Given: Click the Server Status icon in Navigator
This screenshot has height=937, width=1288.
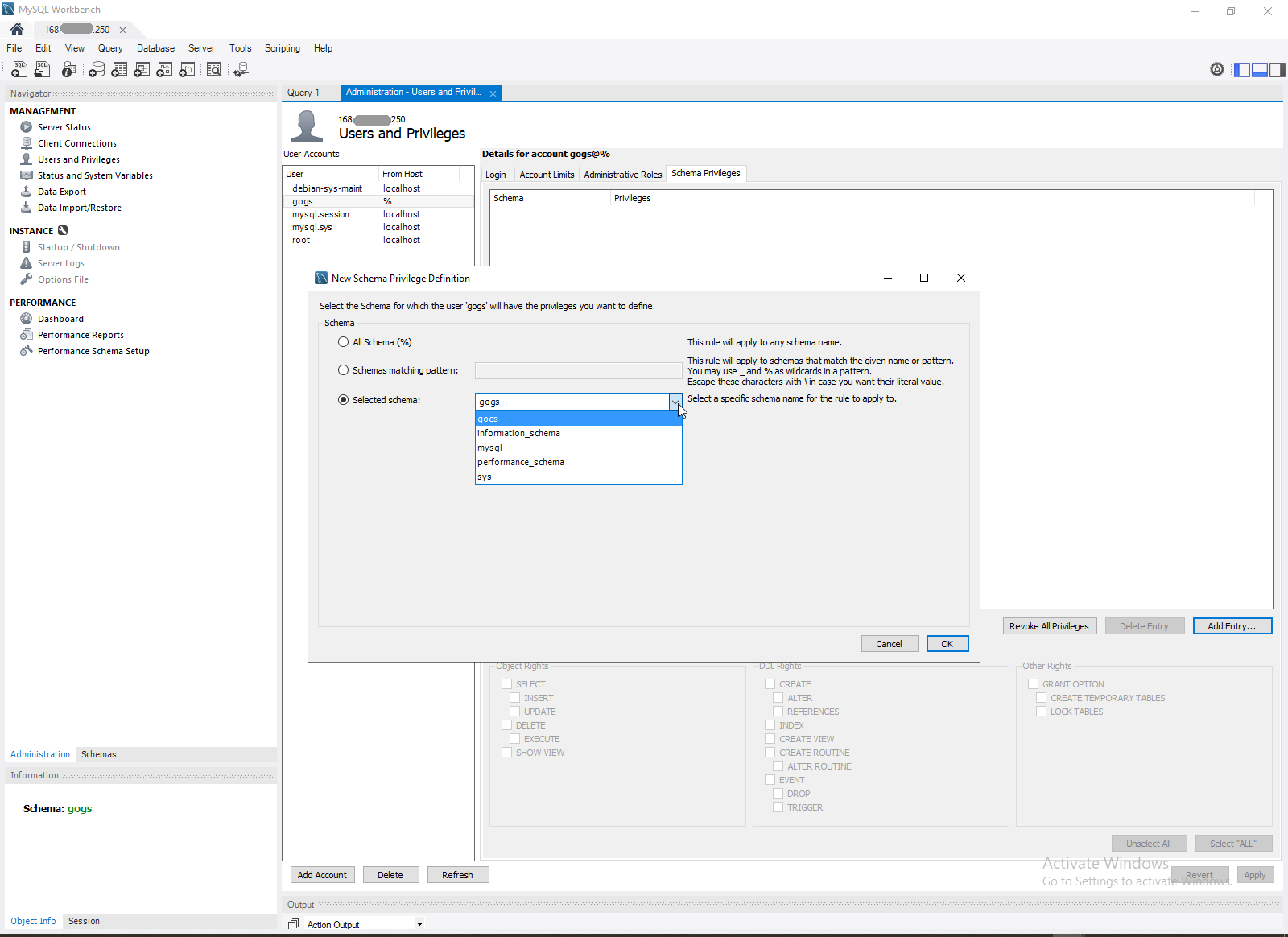Looking at the screenshot, I should [27, 127].
